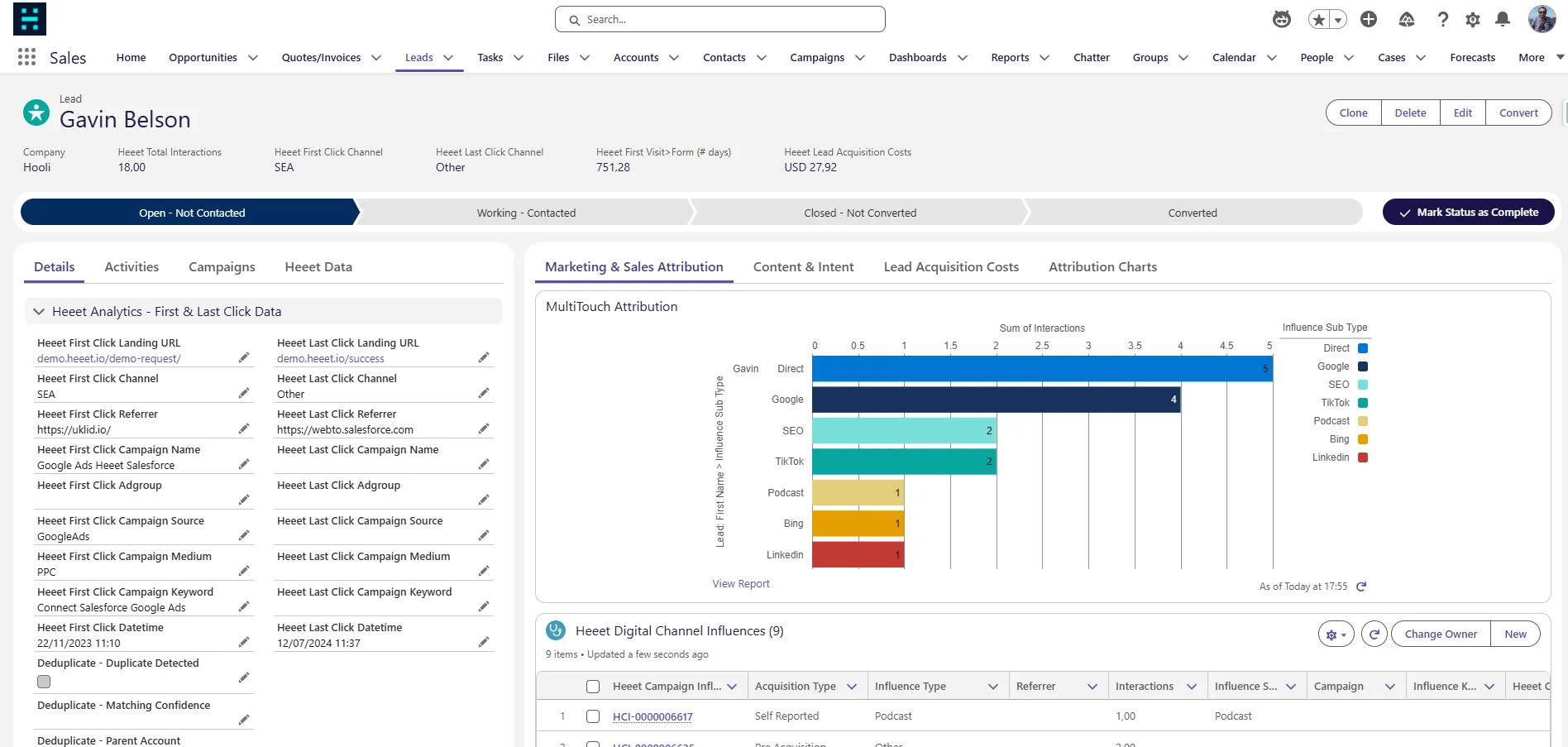Select the Converted path stage
The width and height of the screenshot is (1568, 747).
click(1193, 213)
